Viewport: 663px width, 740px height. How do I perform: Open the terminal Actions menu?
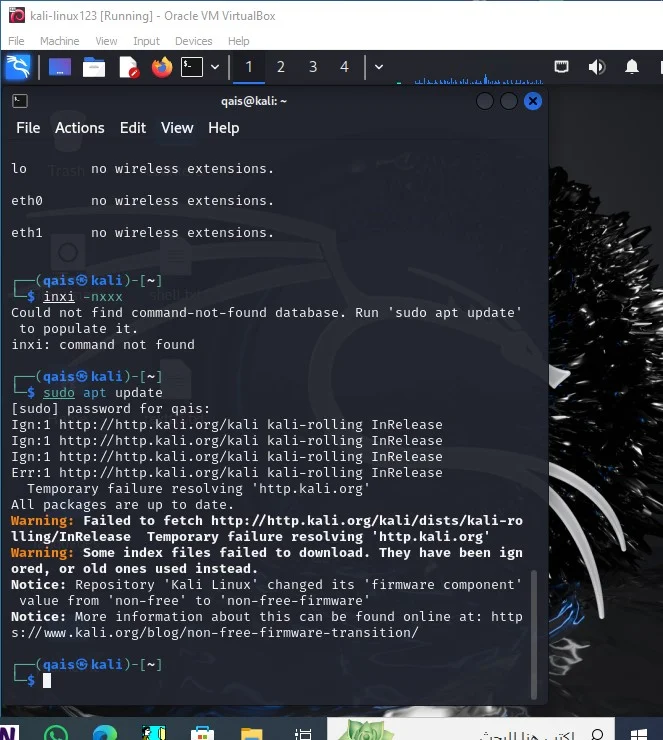click(x=80, y=128)
